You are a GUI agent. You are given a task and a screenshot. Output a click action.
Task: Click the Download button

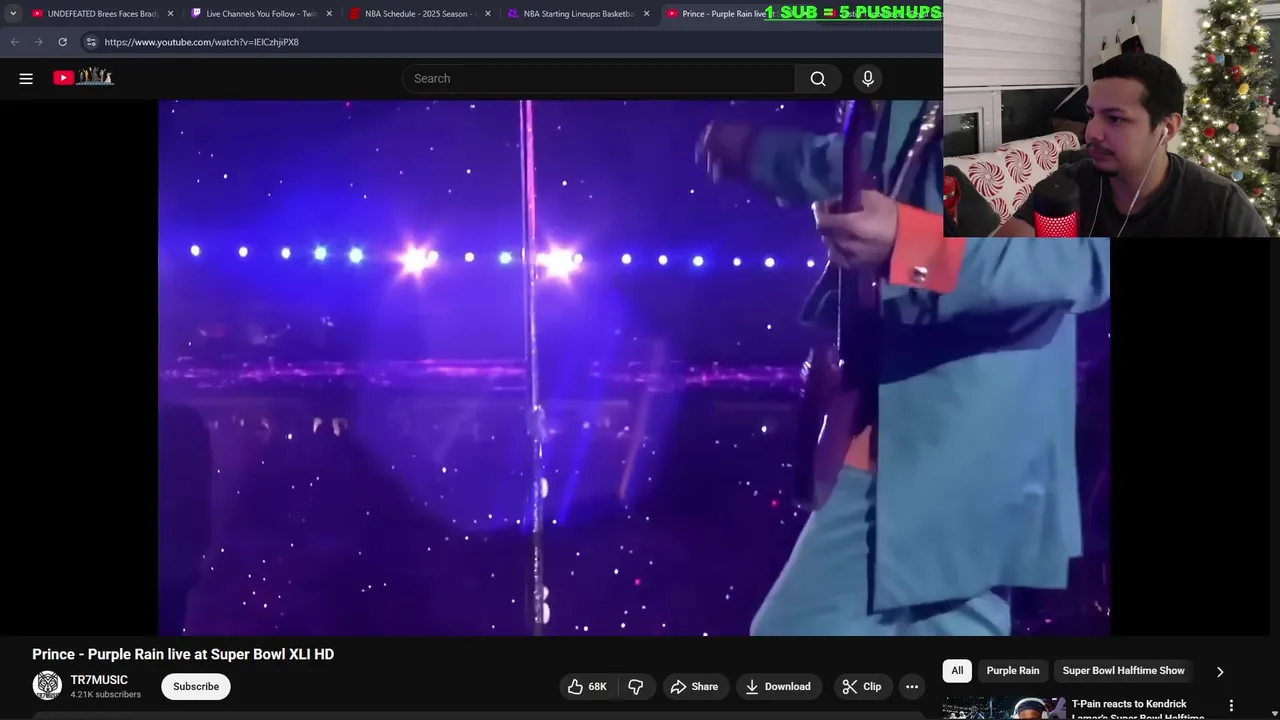coord(778,686)
